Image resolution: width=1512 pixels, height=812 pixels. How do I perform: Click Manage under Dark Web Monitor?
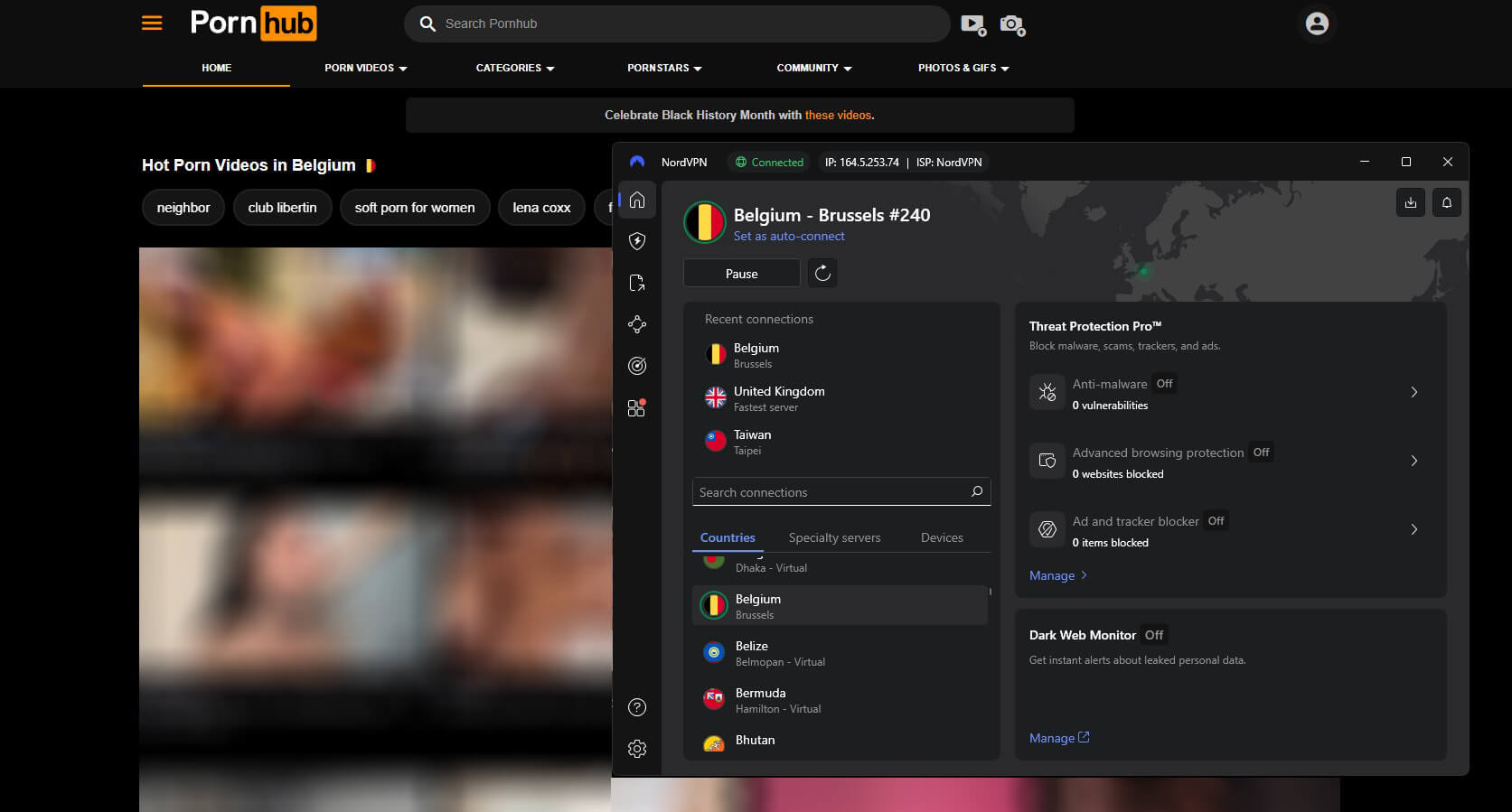[x=1059, y=738]
